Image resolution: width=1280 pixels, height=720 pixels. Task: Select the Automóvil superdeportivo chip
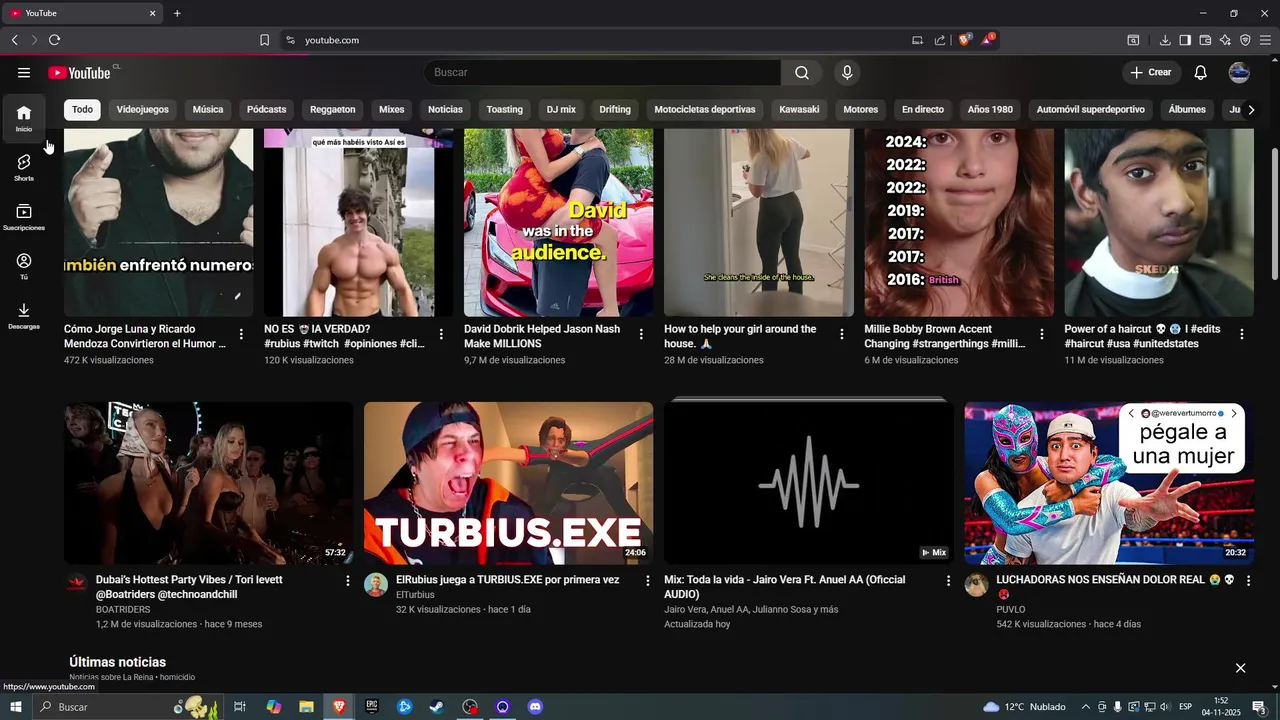[x=1091, y=110]
